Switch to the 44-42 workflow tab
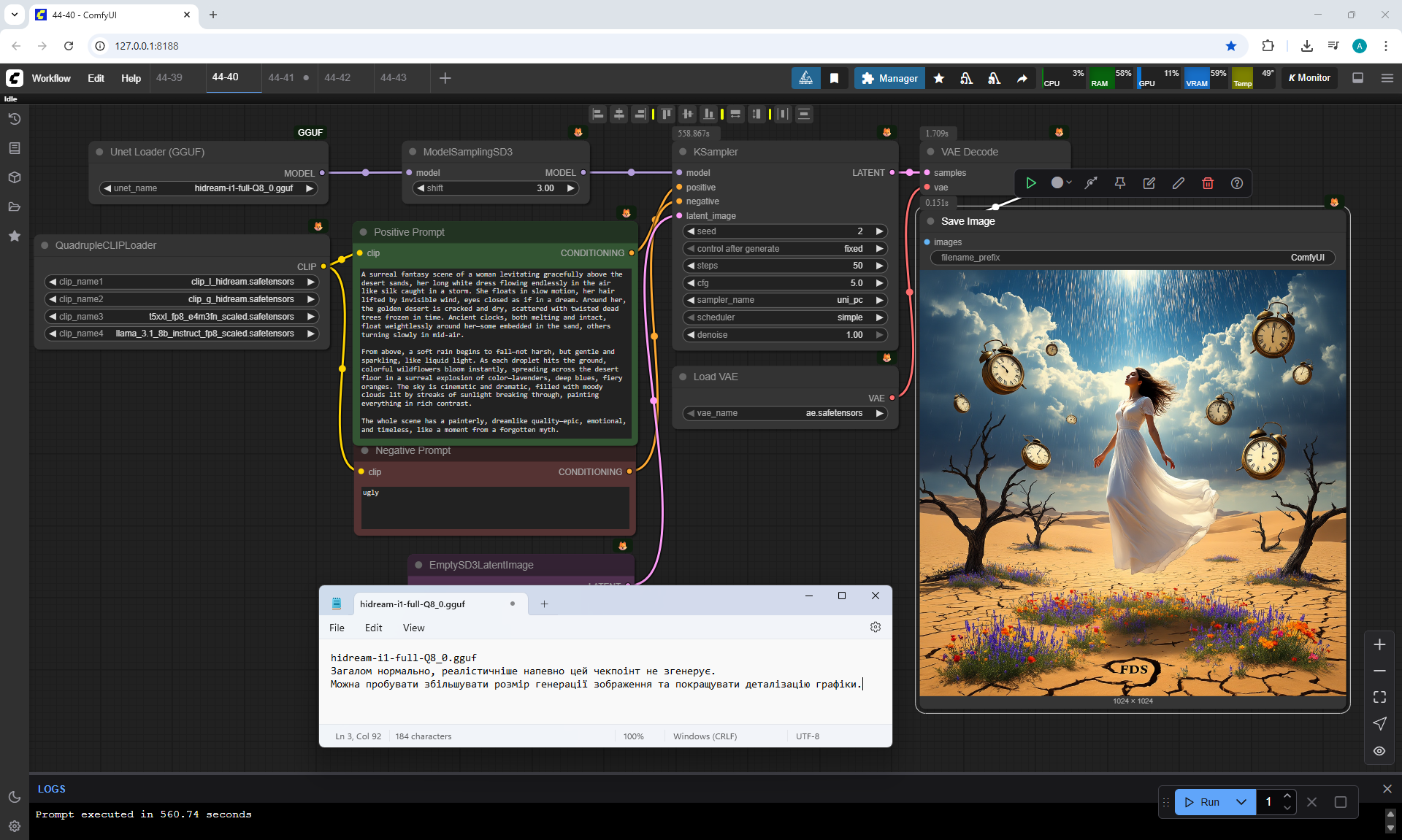Image resolution: width=1402 pixels, height=840 pixels. (337, 77)
